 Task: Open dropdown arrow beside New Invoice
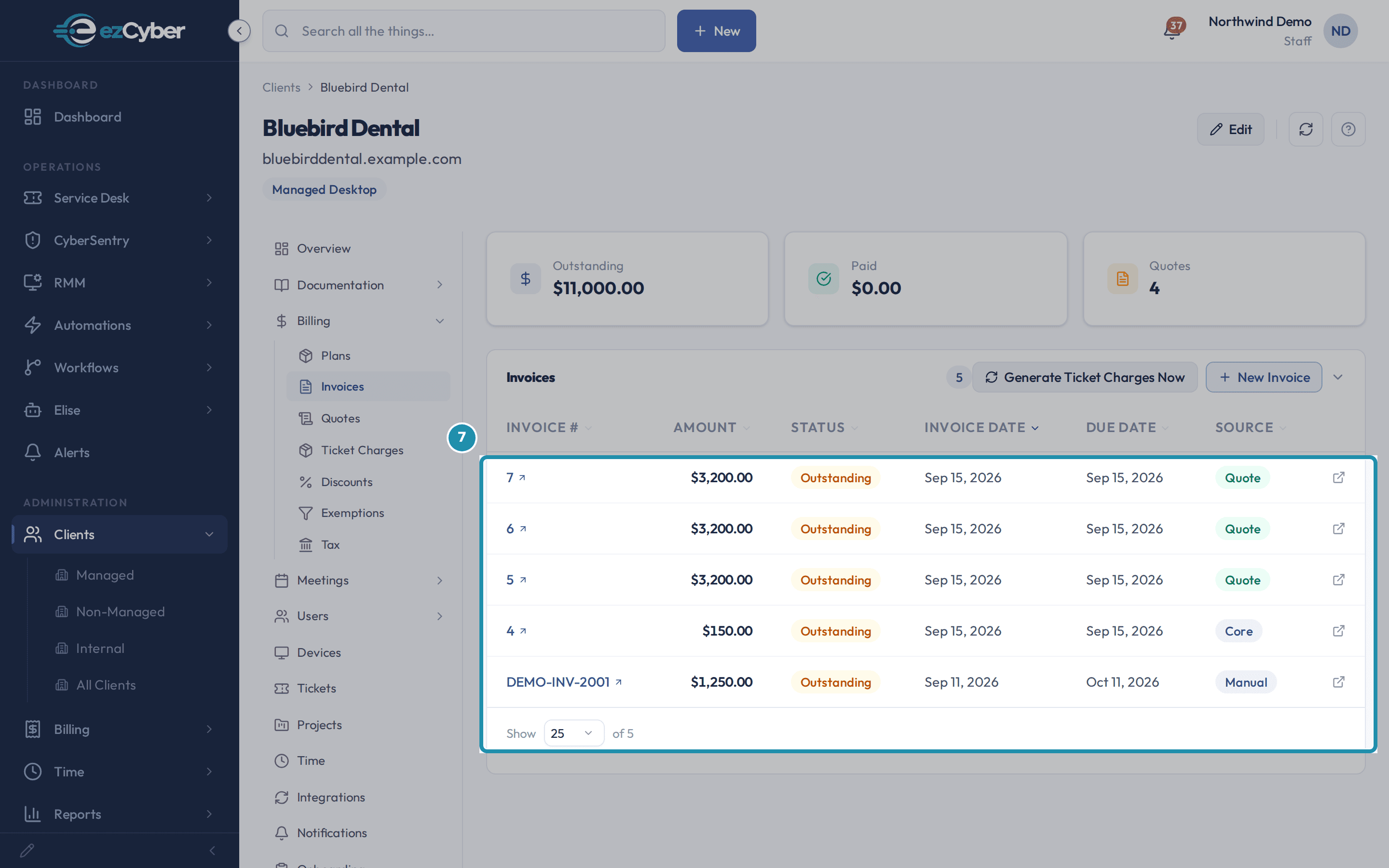coord(1338,377)
